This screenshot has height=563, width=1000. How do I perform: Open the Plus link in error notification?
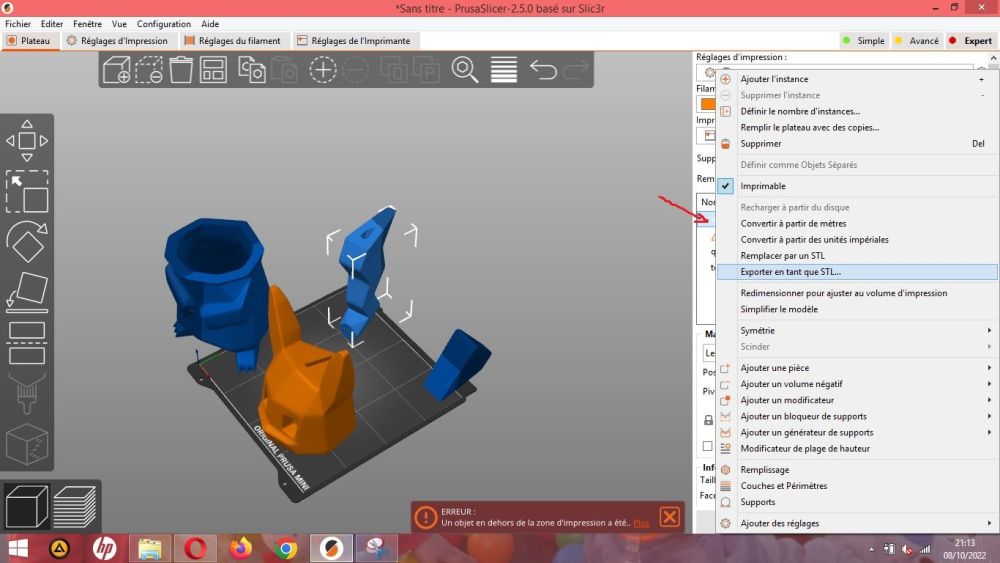pos(641,523)
